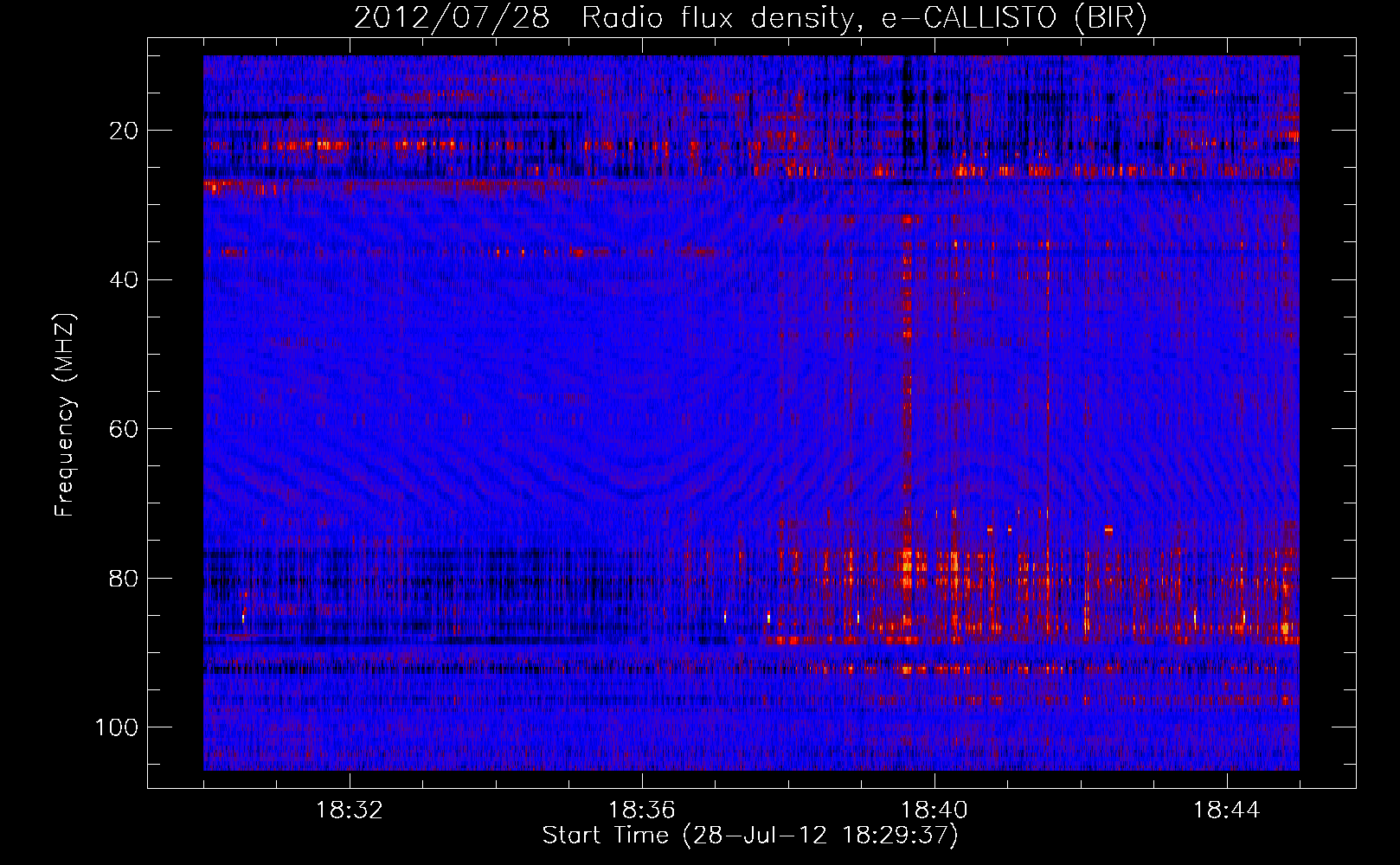Click the plot title '2012/07/28 Radio flux density, e-CALLISTO (BIR)'

750,18
